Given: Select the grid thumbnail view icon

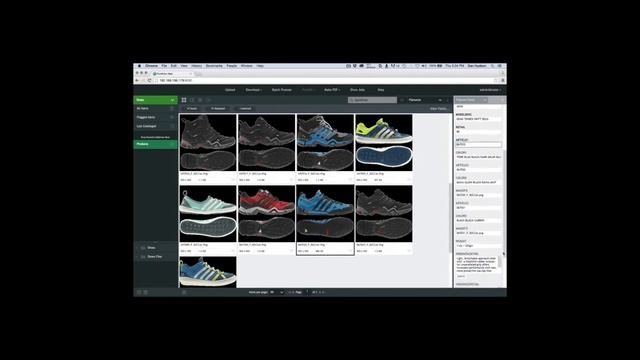Looking at the screenshot, I should pos(184,100).
